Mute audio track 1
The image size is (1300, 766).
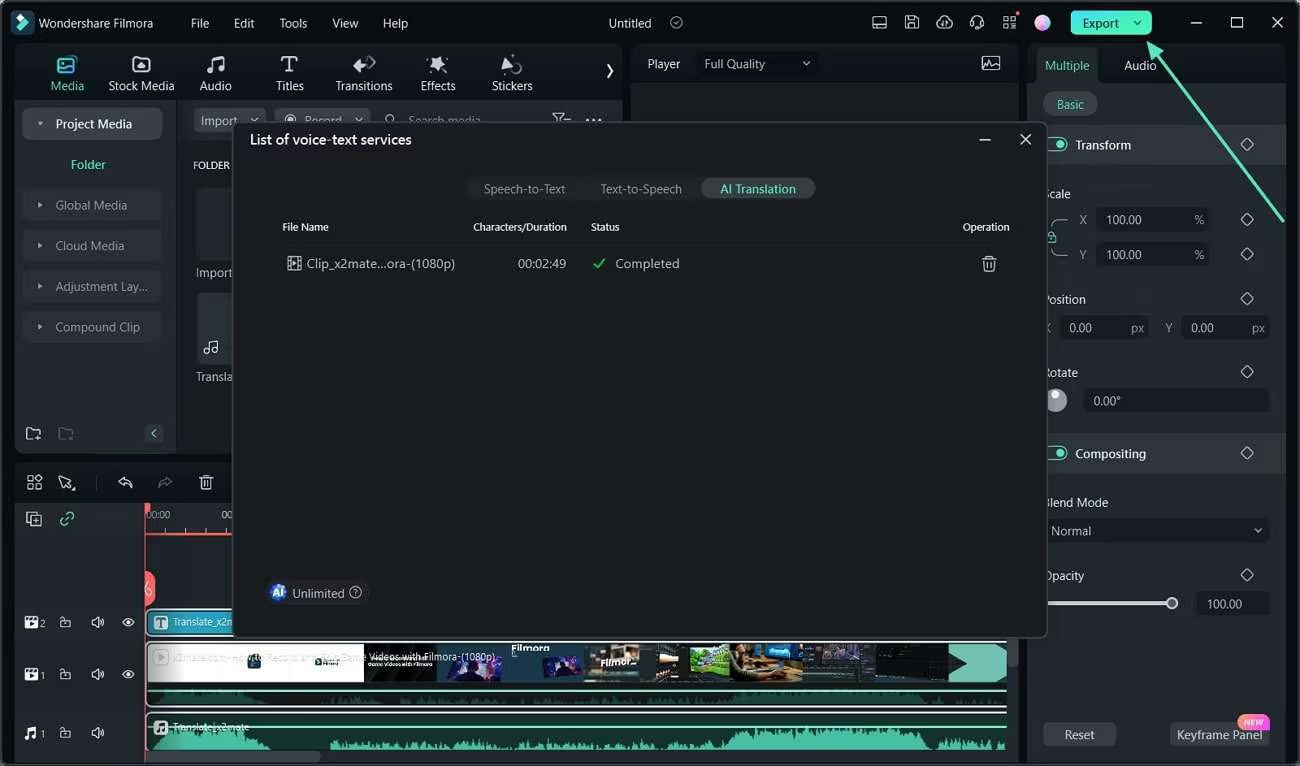click(x=98, y=733)
